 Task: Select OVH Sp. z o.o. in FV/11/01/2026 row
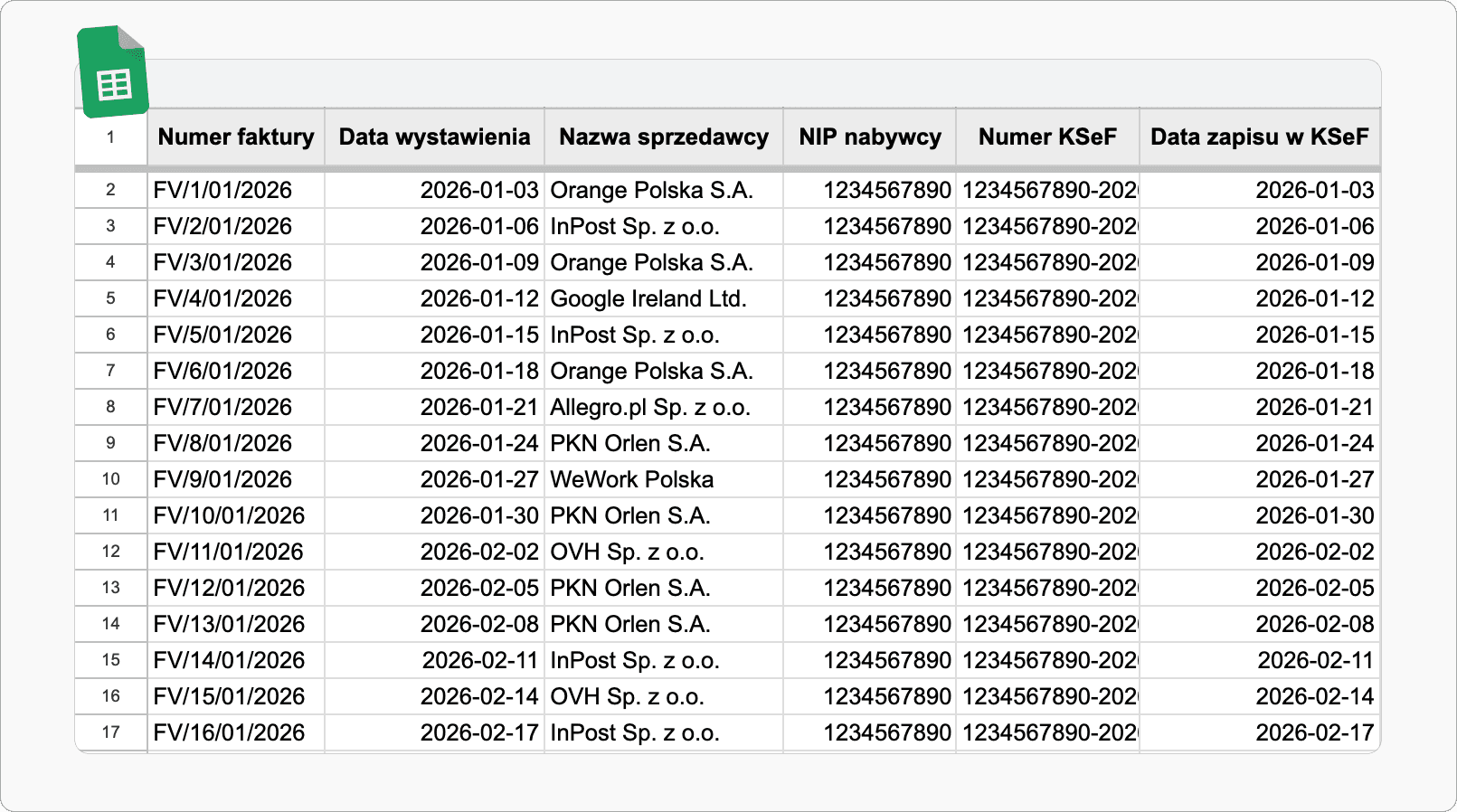[x=664, y=552]
